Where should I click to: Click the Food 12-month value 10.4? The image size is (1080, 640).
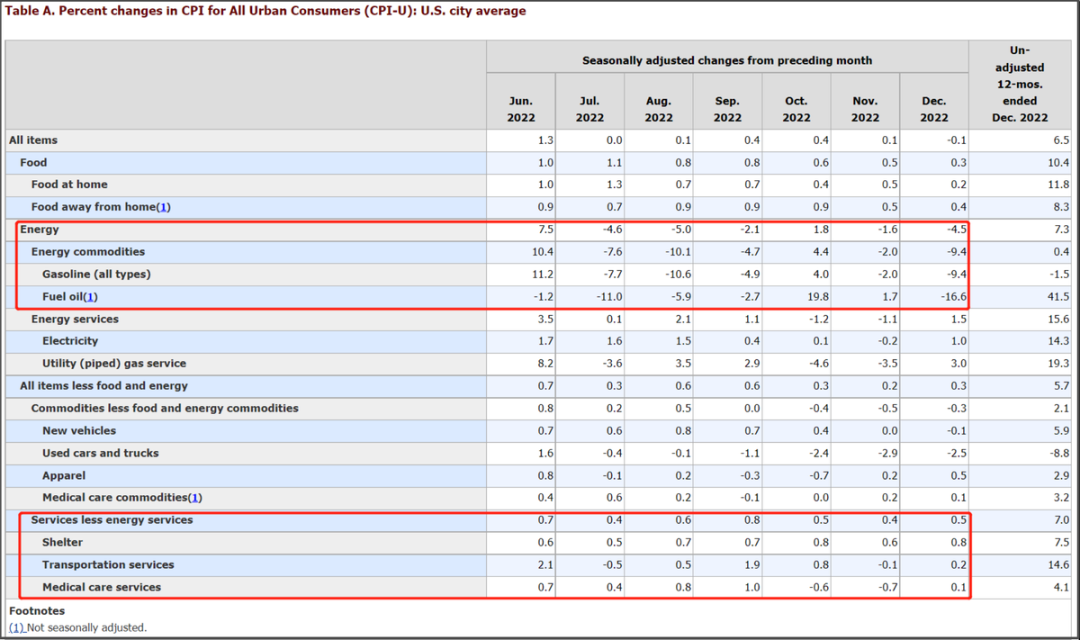1058,163
